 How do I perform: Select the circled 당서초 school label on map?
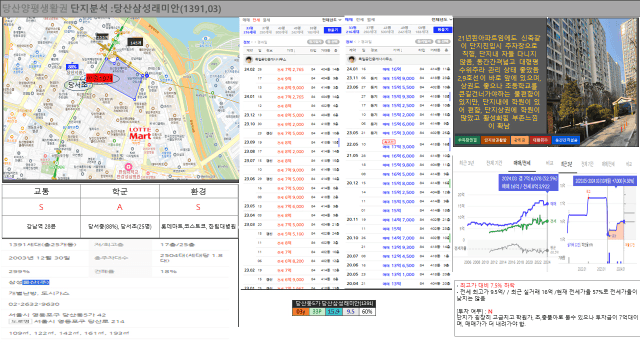pyautogui.click(x=78, y=84)
